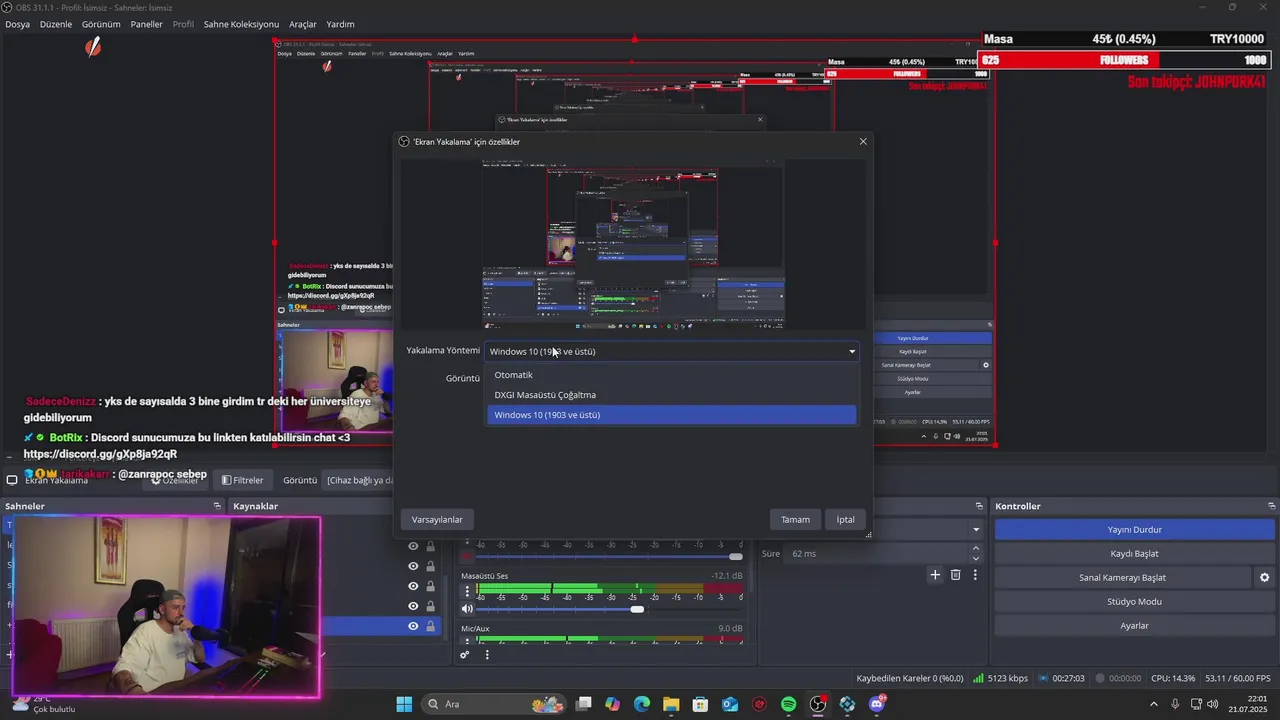Launch Microsoft Edge from taskbar
This screenshot has width=1280, height=720.
641,704
